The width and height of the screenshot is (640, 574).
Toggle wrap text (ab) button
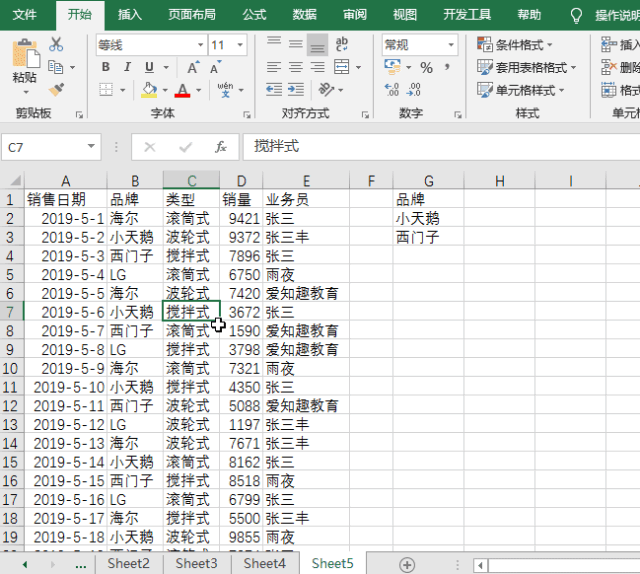coord(342,43)
